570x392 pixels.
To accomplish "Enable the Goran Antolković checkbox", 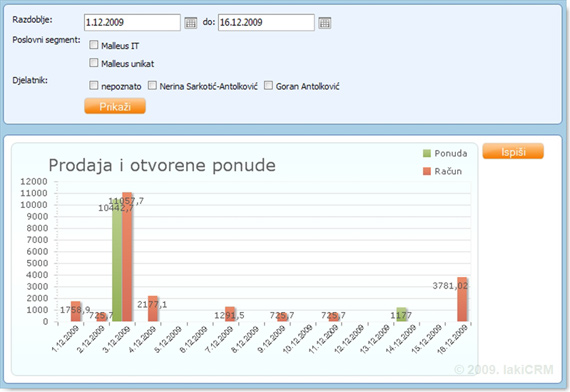I will [268, 85].
